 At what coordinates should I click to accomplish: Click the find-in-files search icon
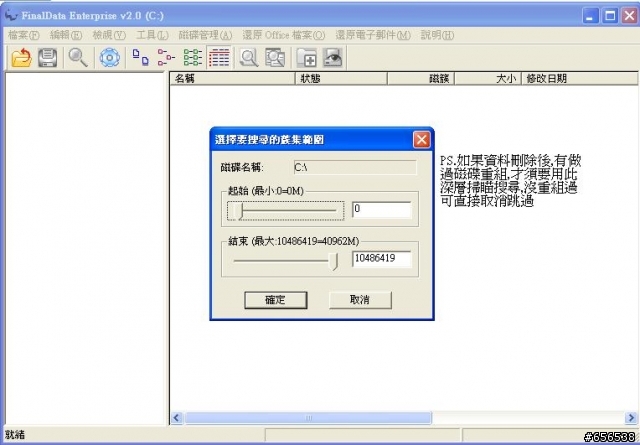275,58
